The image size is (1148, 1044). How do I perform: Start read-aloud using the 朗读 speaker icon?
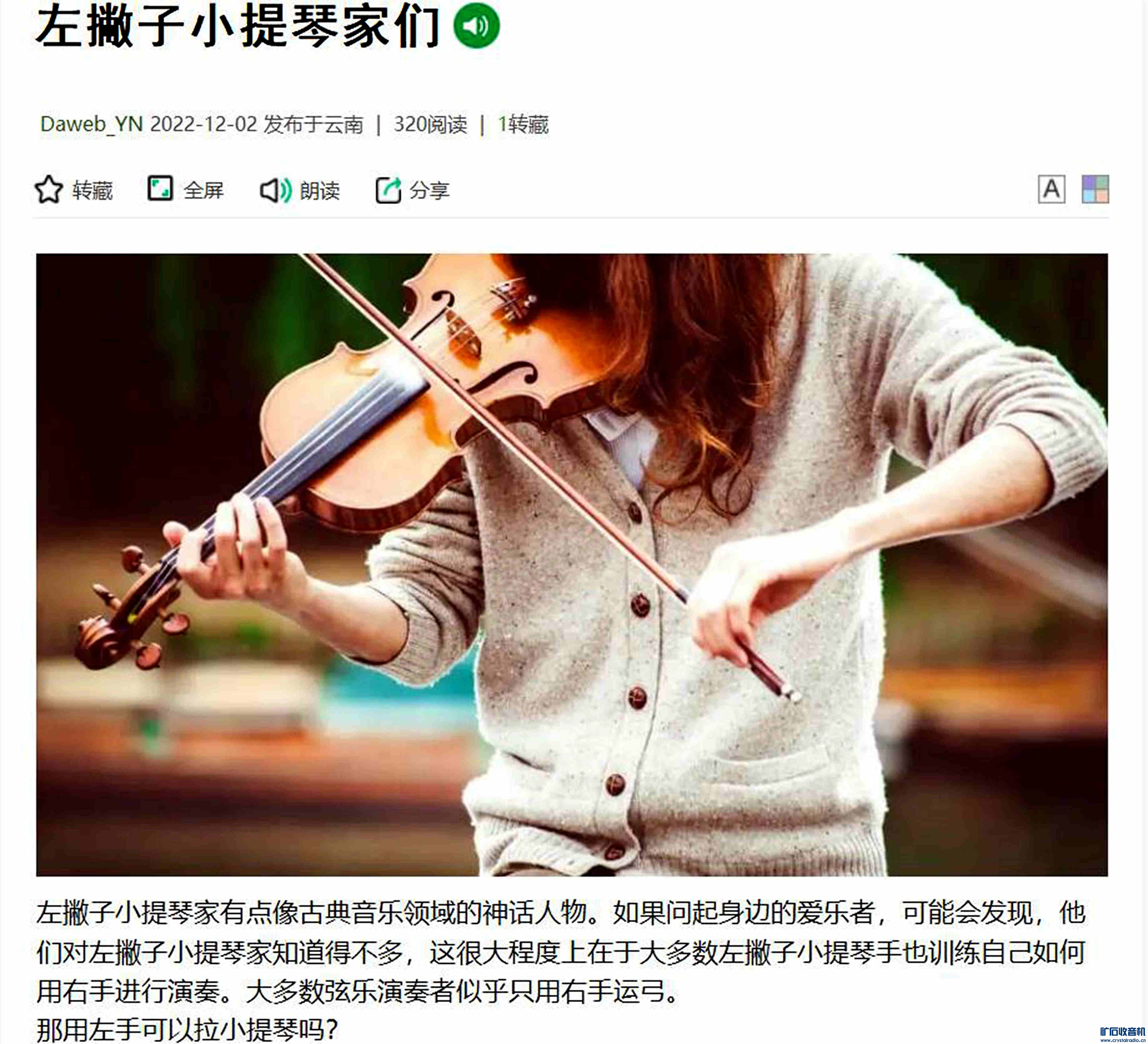point(276,190)
